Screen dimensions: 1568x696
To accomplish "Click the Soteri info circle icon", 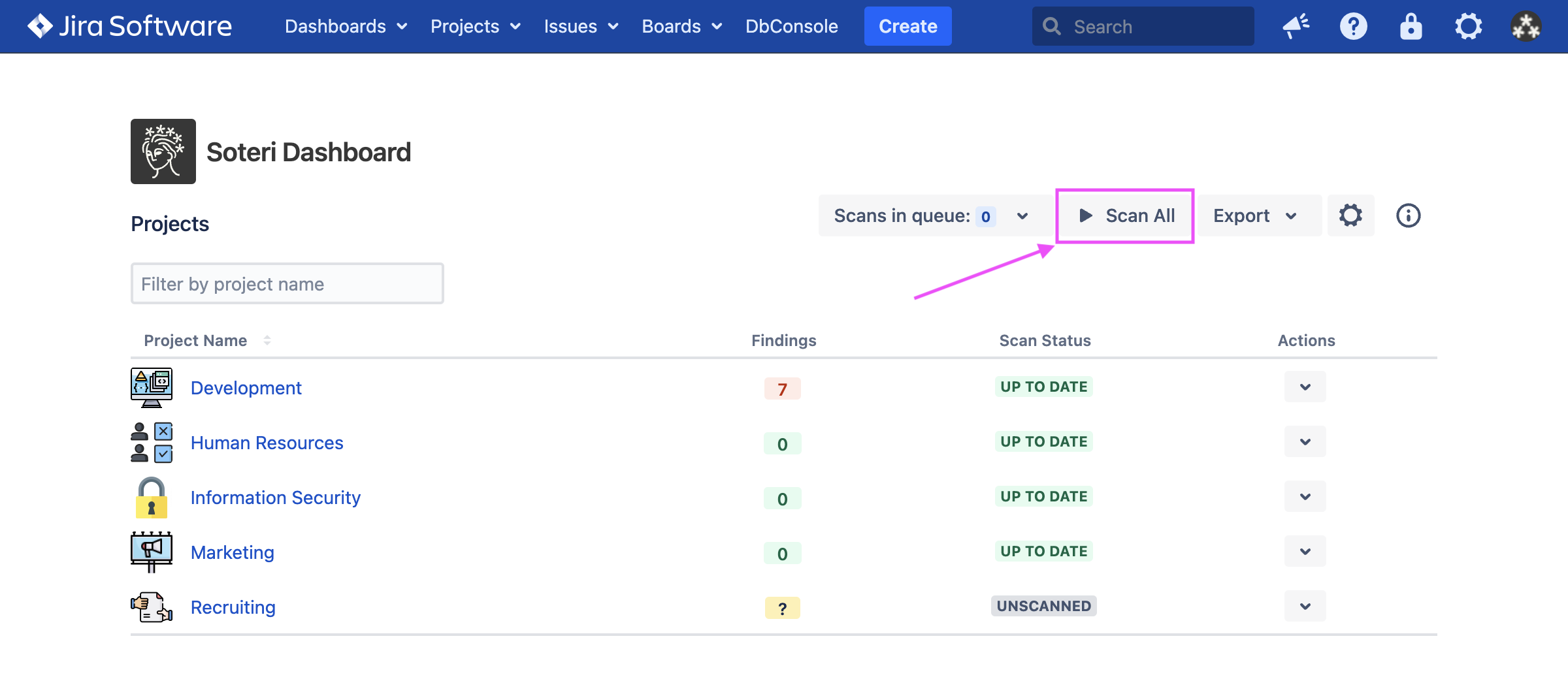I will (1408, 215).
